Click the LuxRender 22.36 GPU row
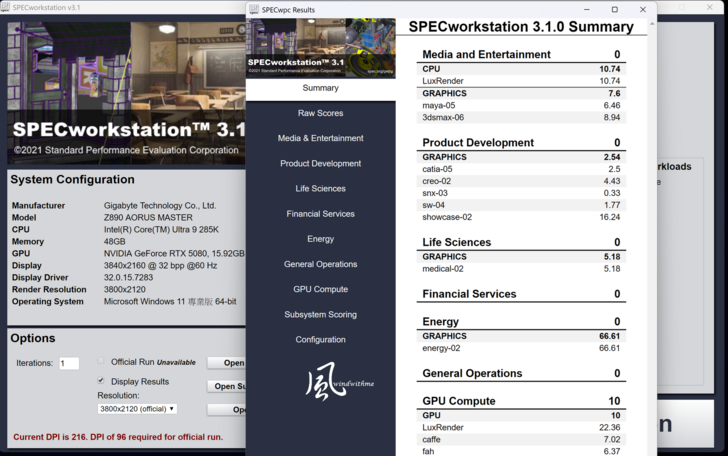Screen dimensions: 728x456 point(521,427)
